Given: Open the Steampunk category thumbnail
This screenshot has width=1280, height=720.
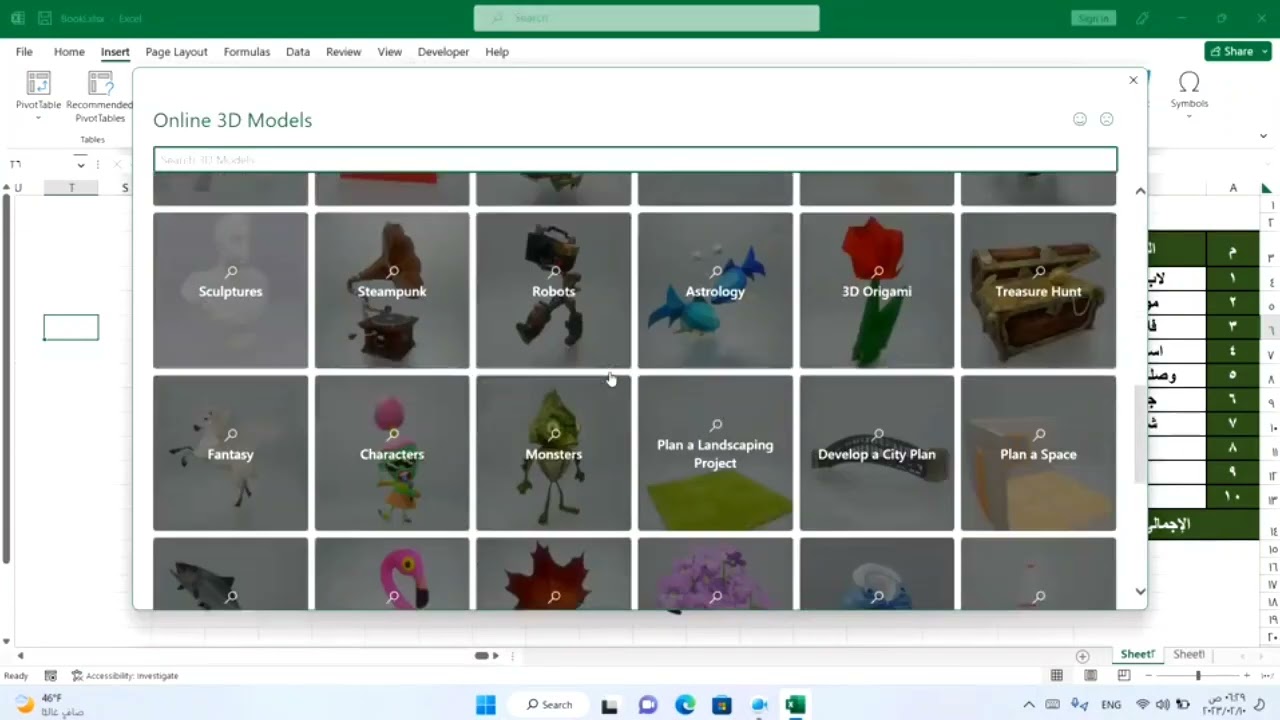Looking at the screenshot, I should click(x=392, y=290).
